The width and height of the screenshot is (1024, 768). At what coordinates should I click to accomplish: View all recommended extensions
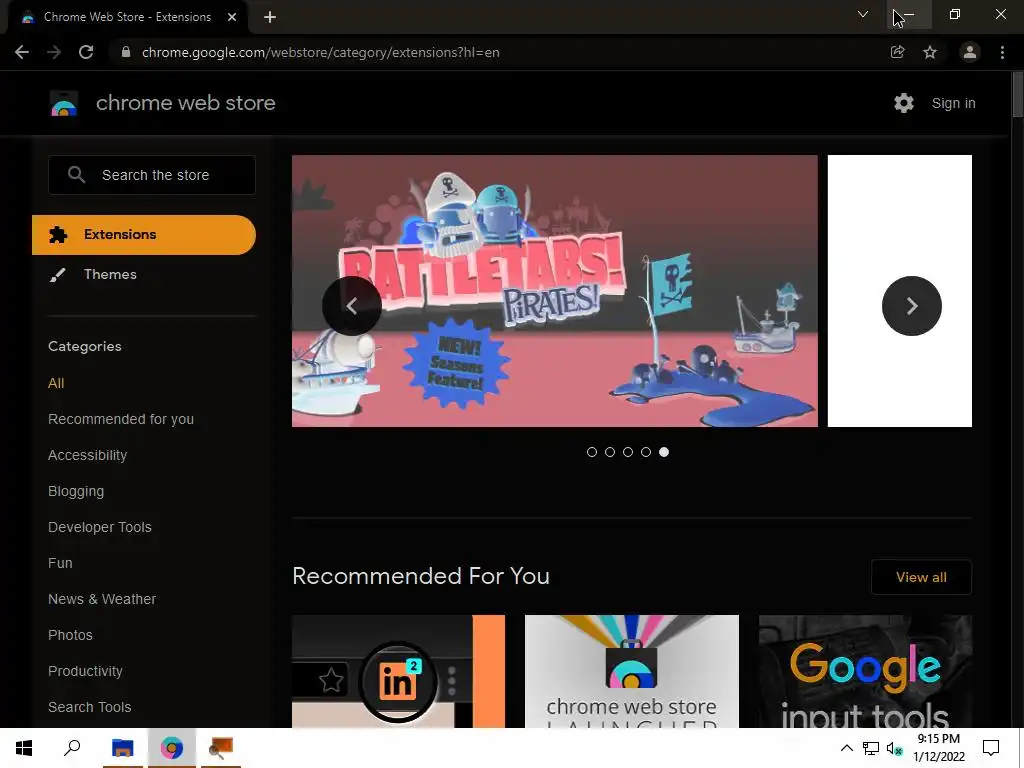click(921, 577)
